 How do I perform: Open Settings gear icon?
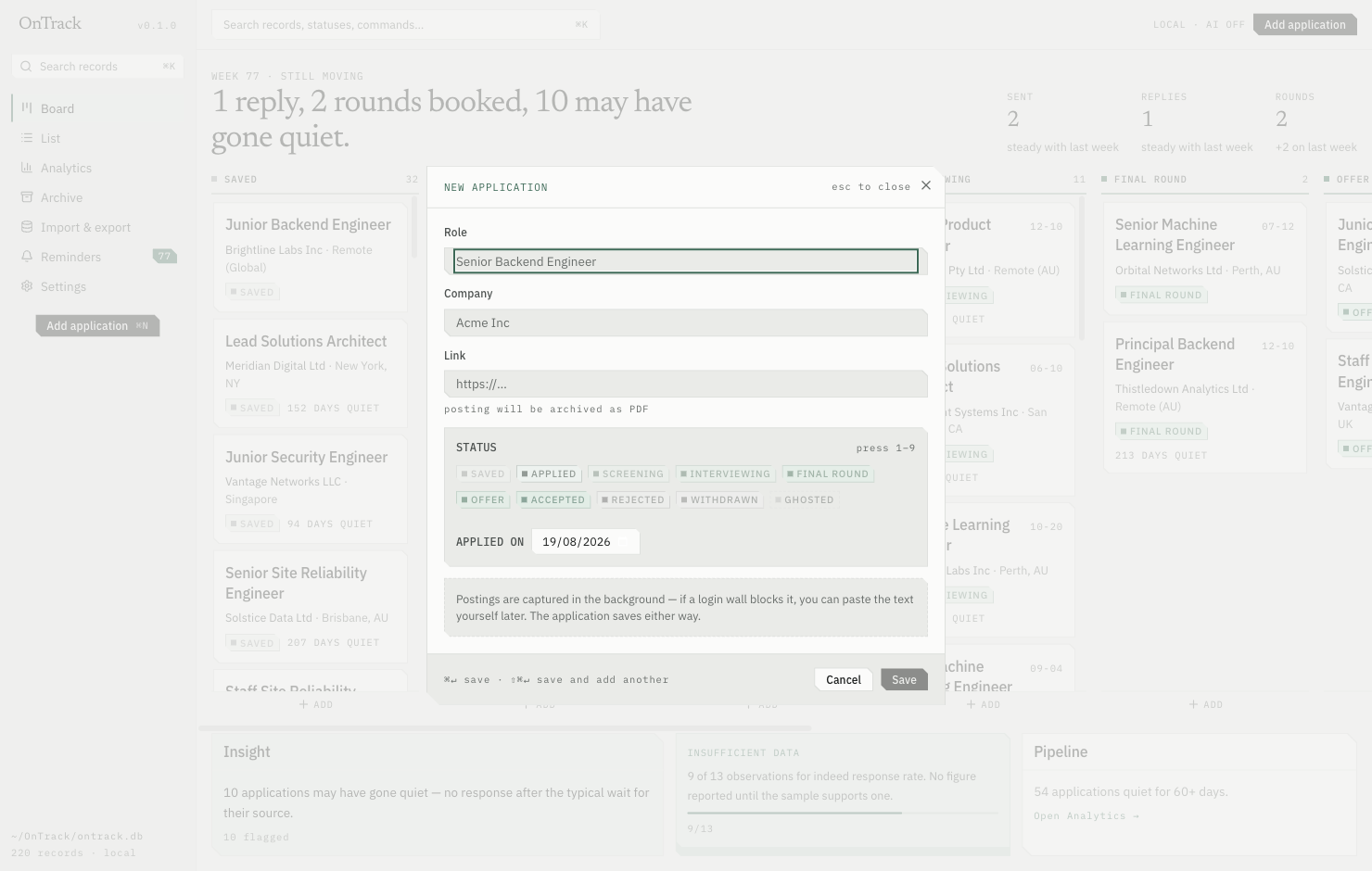click(x=27, y=286)
